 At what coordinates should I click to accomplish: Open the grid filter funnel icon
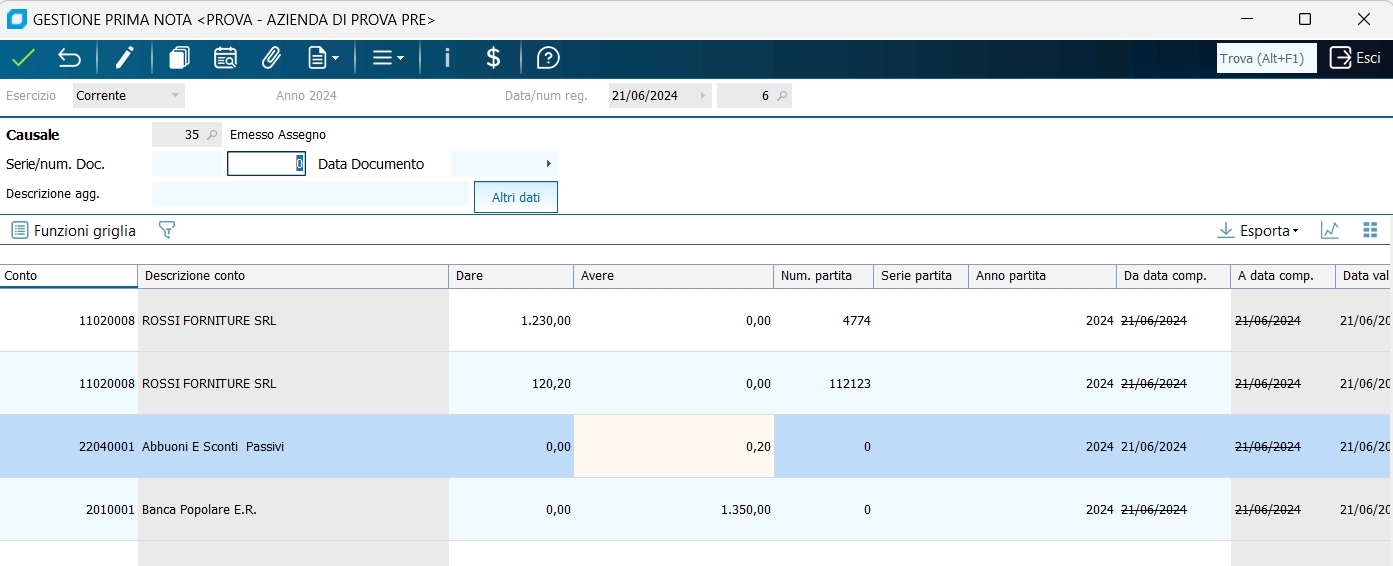pyautogui.click(x=167, y=231)
